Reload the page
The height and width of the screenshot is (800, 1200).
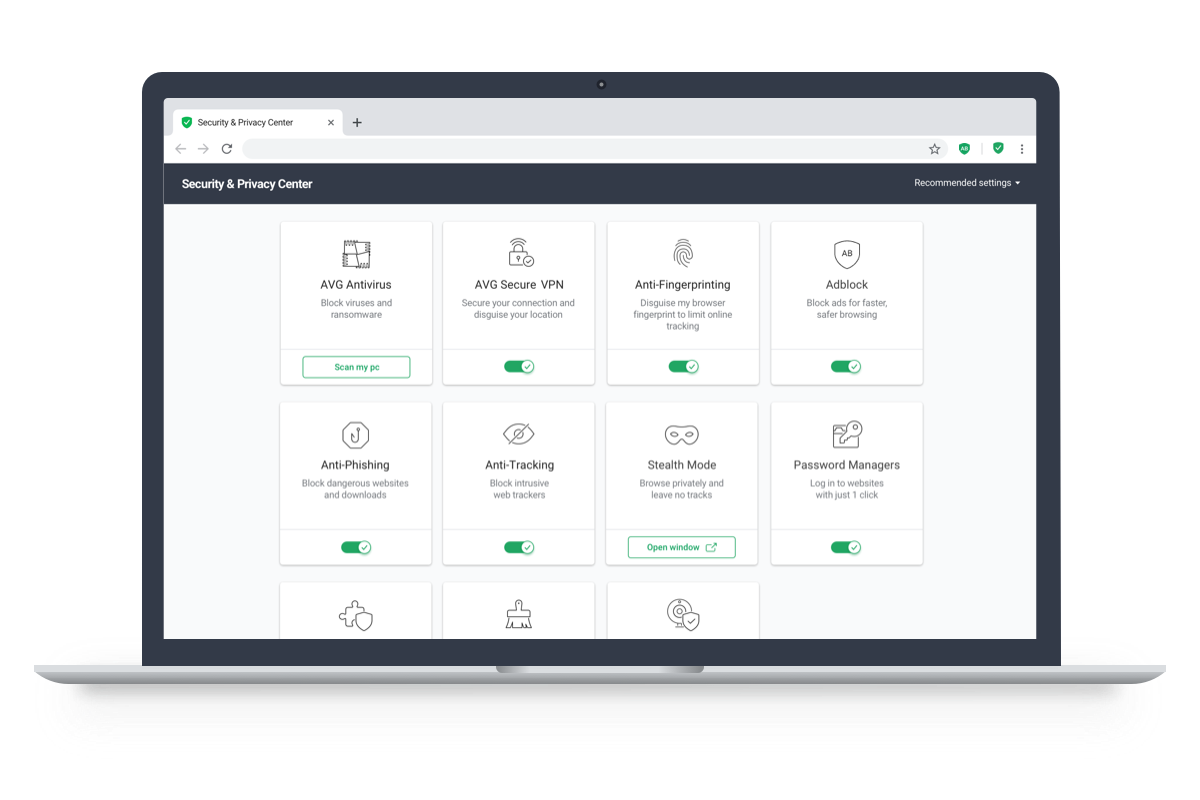pyautogui.click(x=227, y=149)
